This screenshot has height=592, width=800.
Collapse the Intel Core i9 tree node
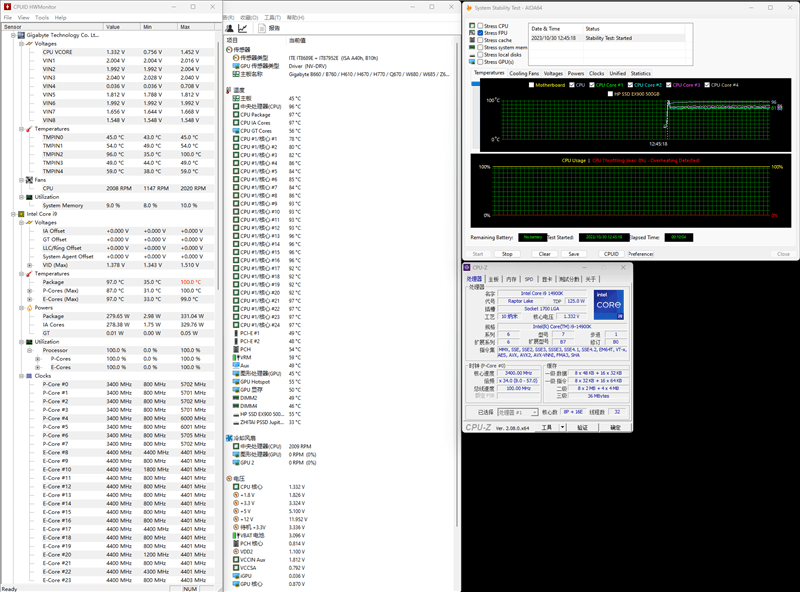(13, 214)
